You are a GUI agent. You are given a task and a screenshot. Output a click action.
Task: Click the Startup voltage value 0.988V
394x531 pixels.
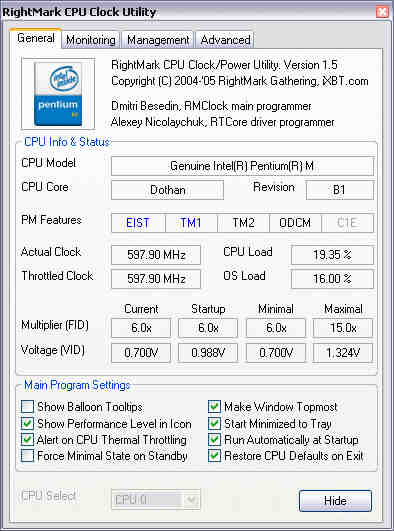point(208,353)
